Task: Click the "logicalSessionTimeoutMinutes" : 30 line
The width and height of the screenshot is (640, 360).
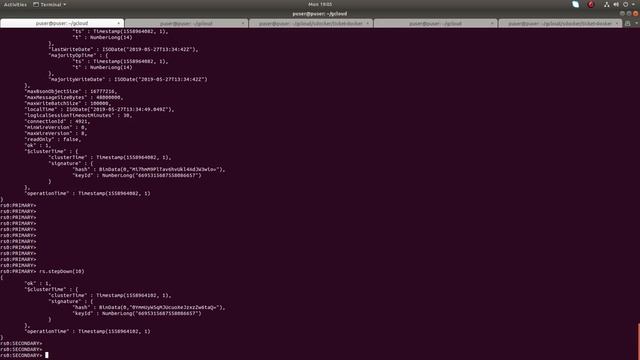Action: coord(78,115)
